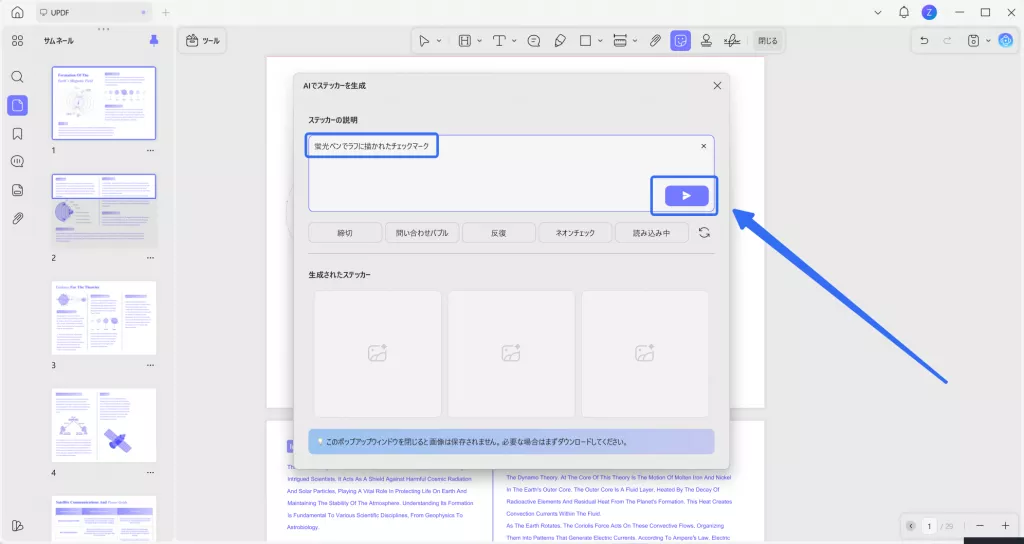Screen dimensions: 1024x544
Task: Select the pointer cursor tool
Action: click(424, 40)
